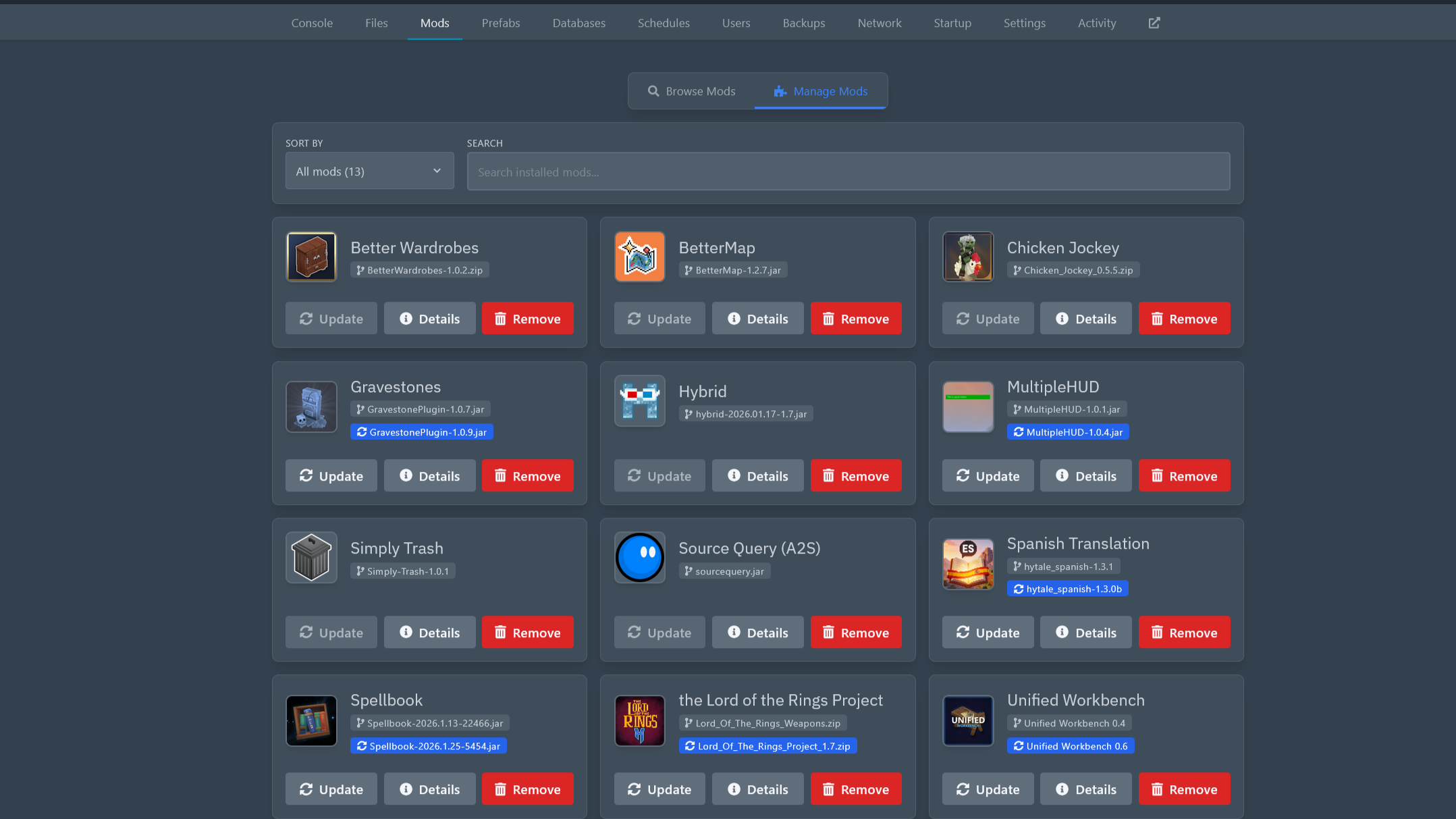Update the Gravestones mod
Viewport: 1456px width, 819px height.
point(331,476)
